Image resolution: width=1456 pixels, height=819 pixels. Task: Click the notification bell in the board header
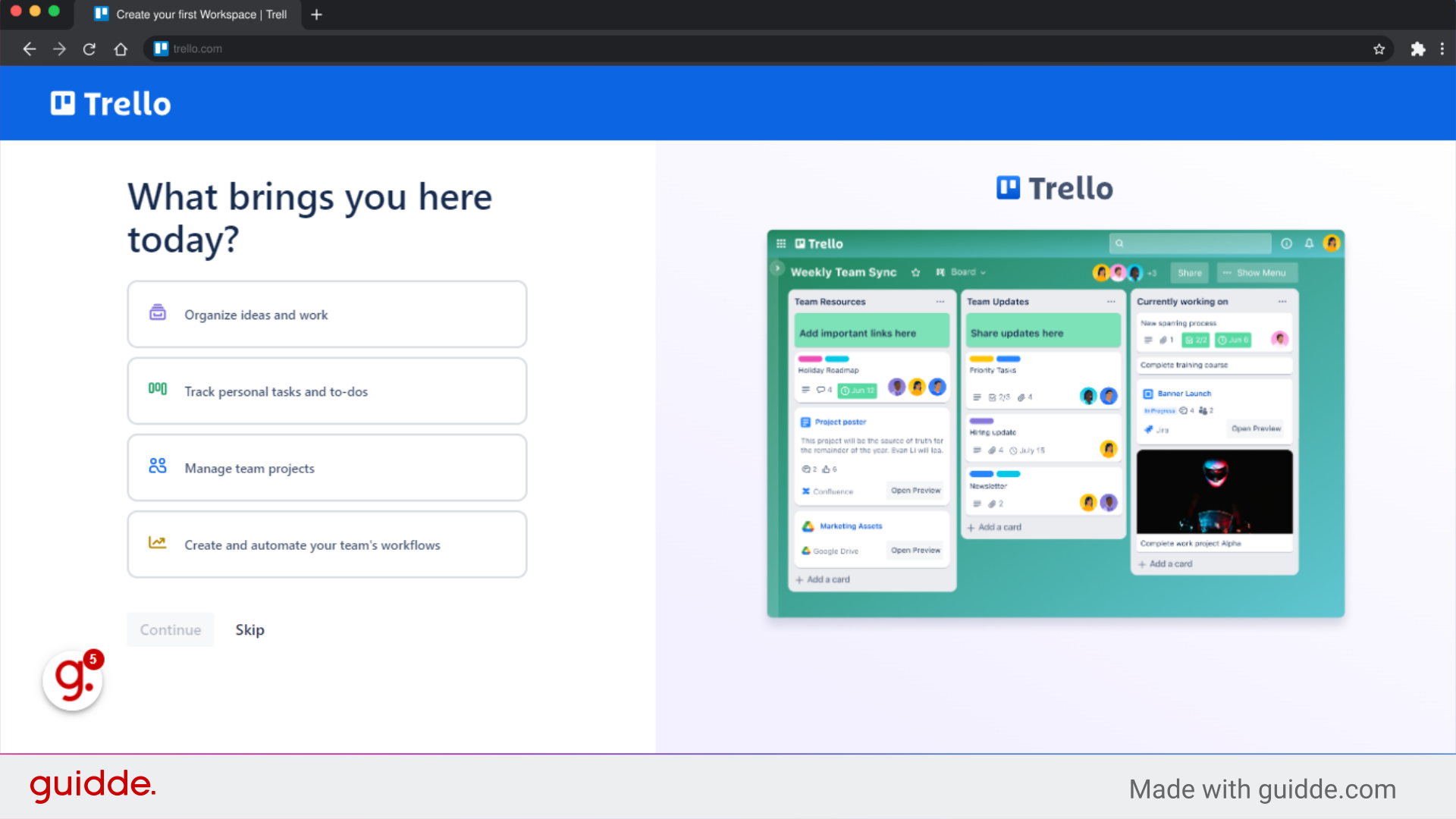[1308, 243]
